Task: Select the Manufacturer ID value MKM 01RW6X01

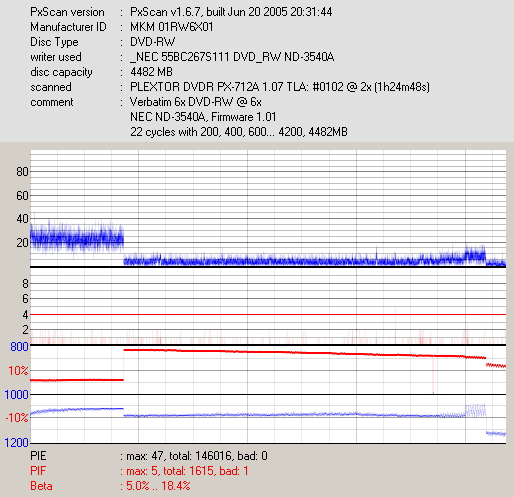Action: click(172, 27)
